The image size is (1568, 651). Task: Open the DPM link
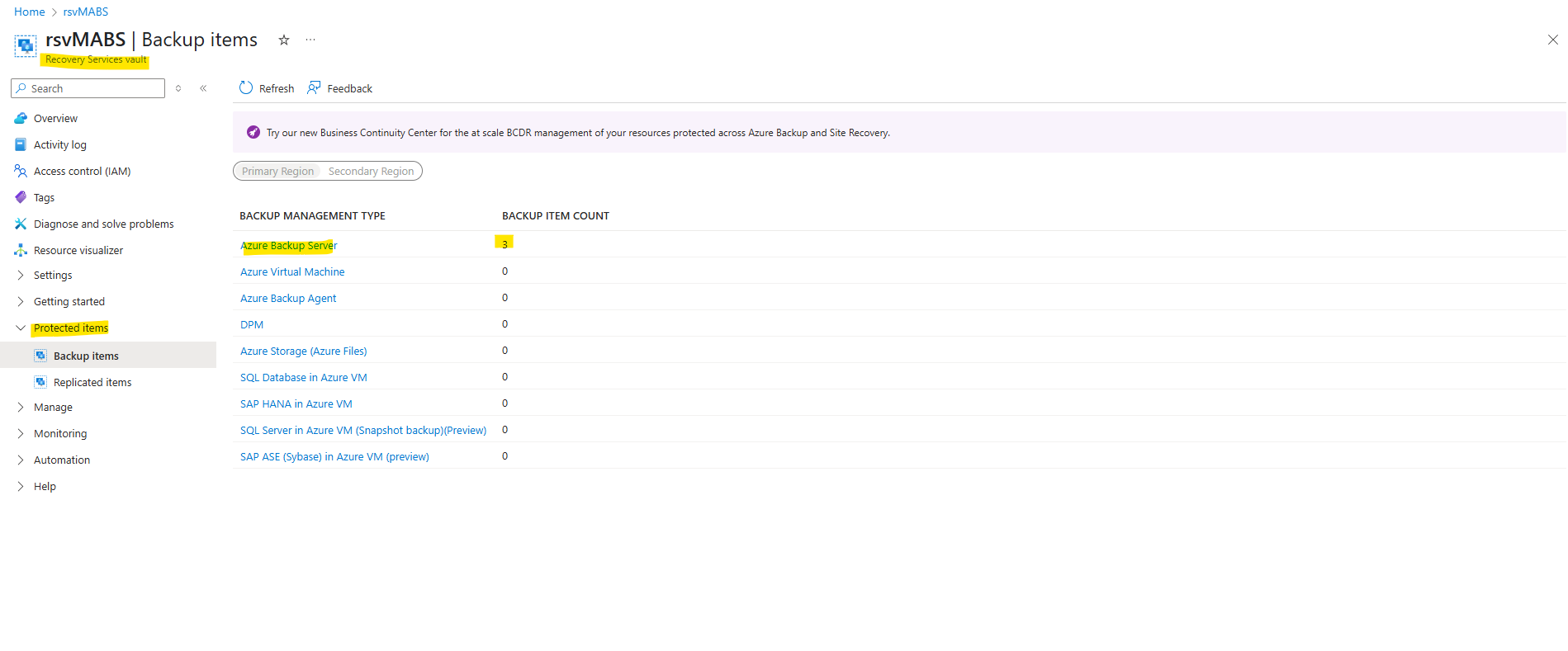pos(252,324)
